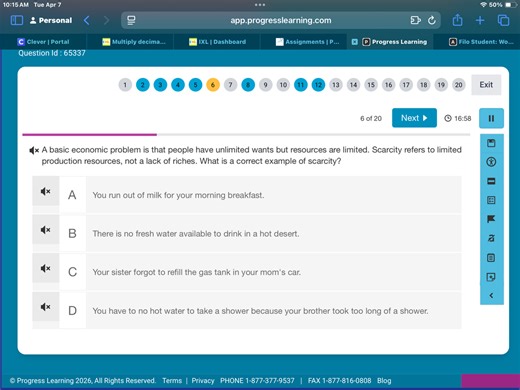Reload the page with the refresh icon

pyautogui.click(x=432, y=20)
